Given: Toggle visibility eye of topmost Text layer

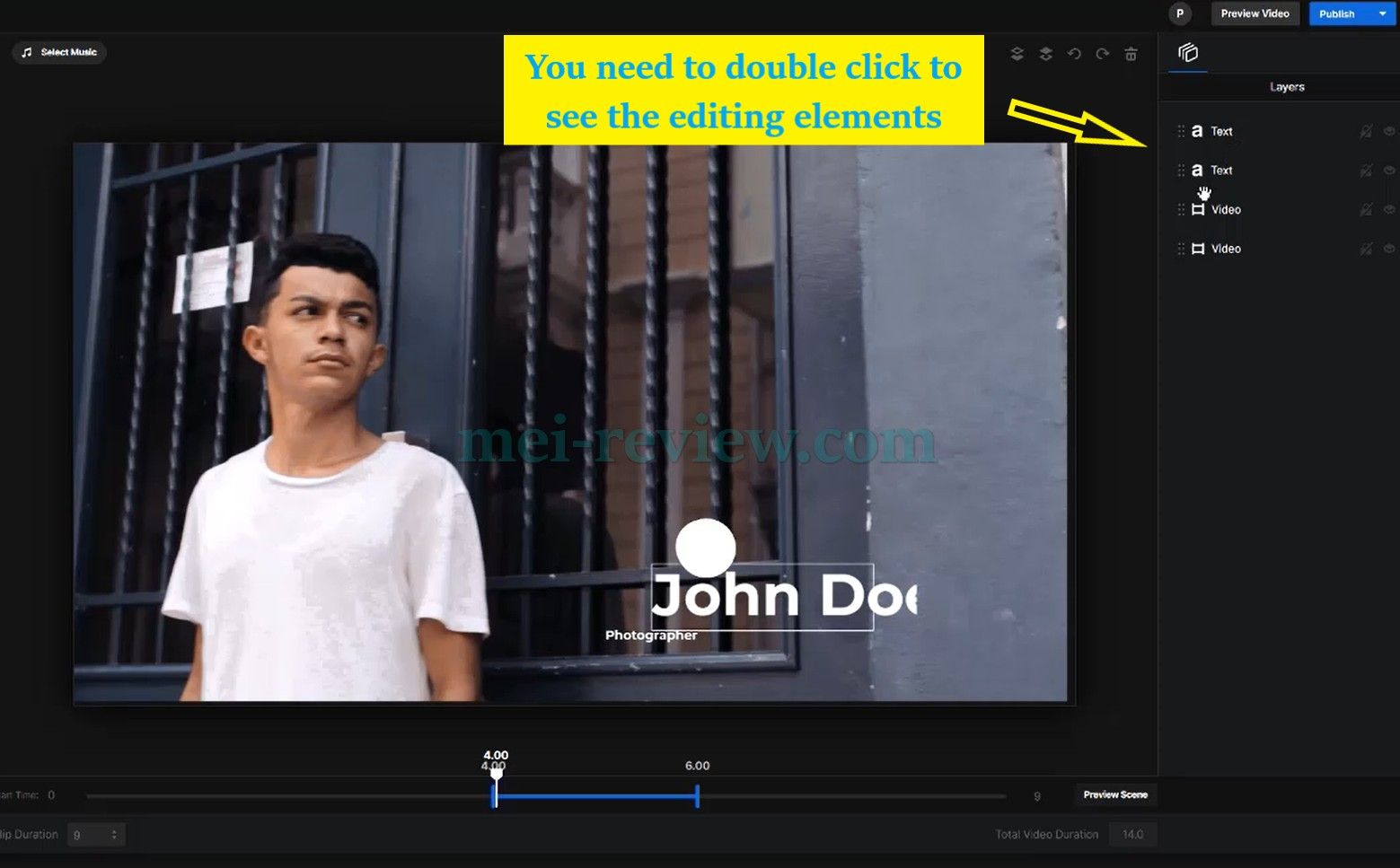Looking at the screenshot, I should tap(1389, 131).
